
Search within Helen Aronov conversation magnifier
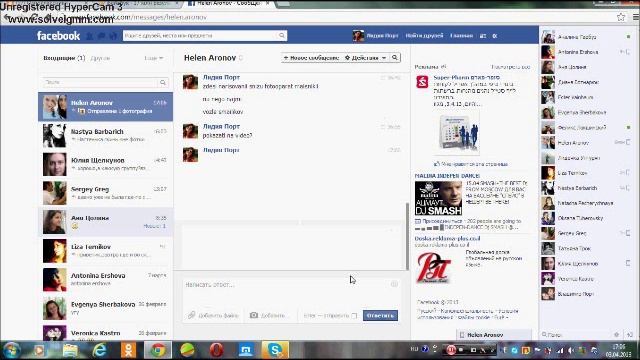pos(395,58)
